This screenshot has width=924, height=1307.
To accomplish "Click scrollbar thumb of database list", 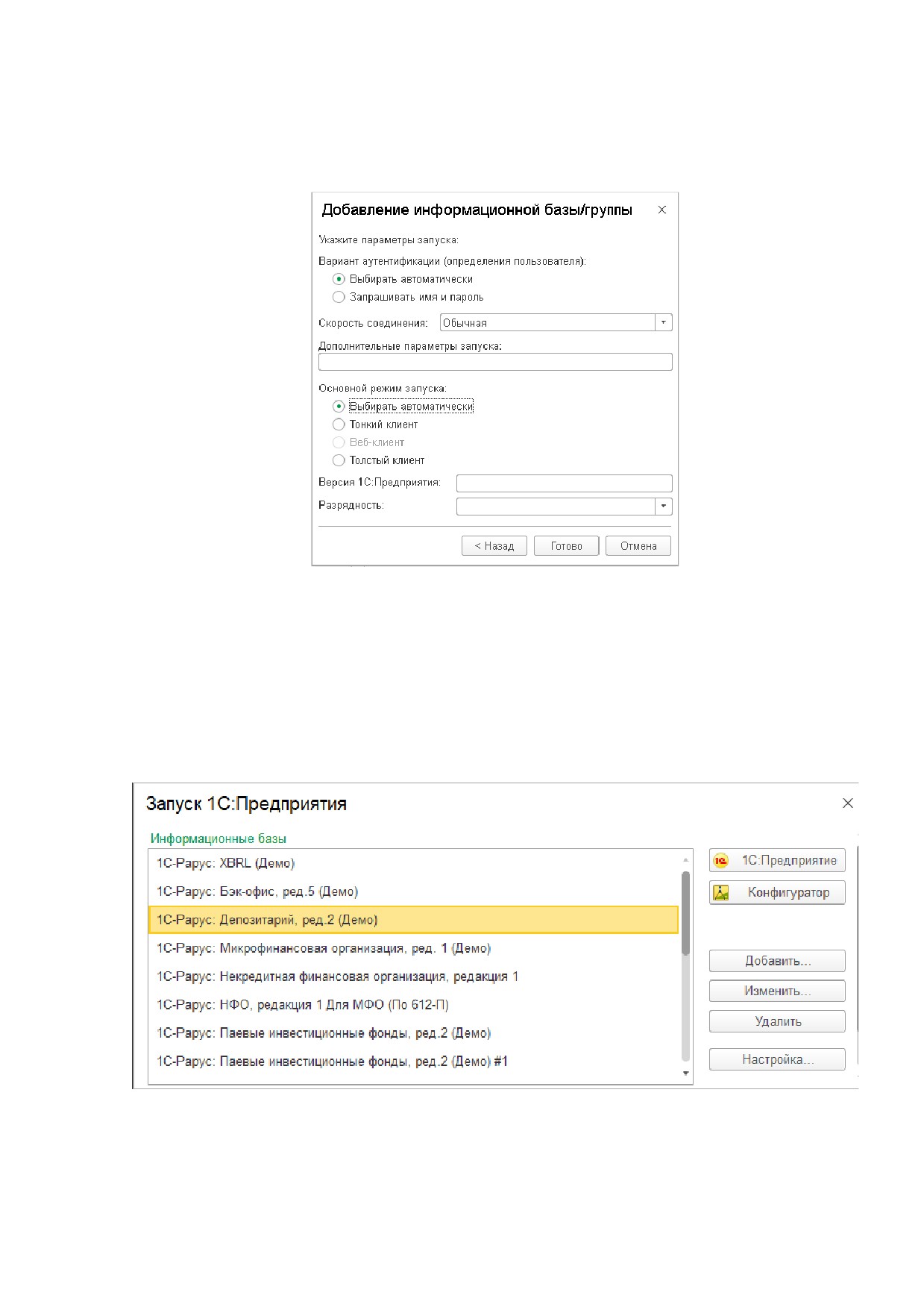I will click(x=685, y=913).
